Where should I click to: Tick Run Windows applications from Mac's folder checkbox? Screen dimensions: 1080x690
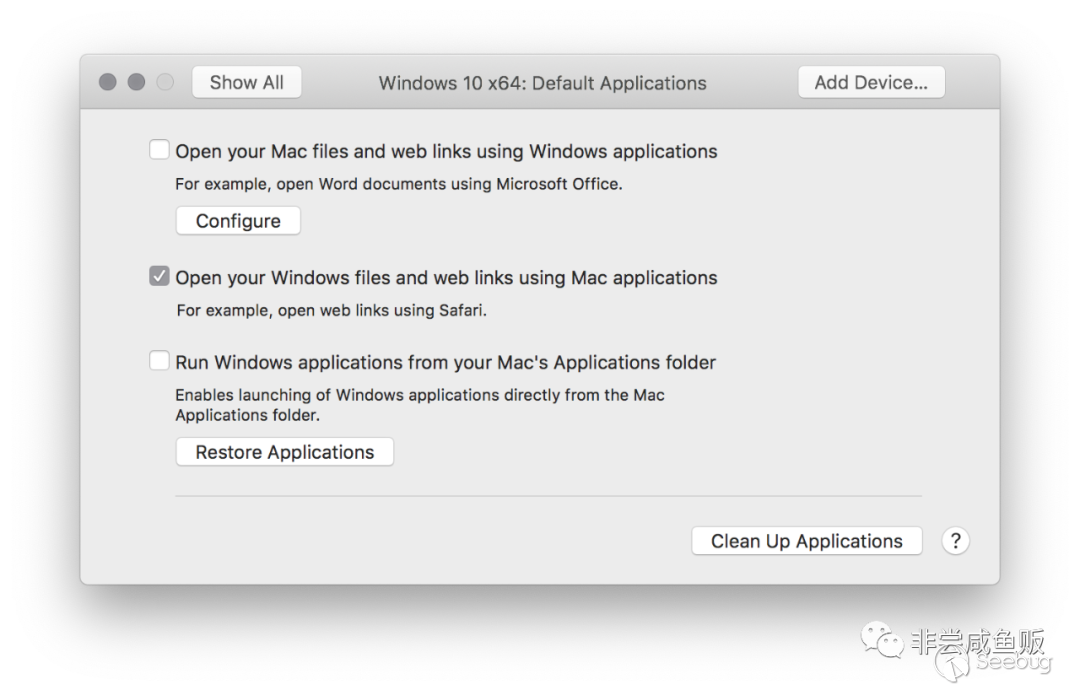[x=159, y=362]
